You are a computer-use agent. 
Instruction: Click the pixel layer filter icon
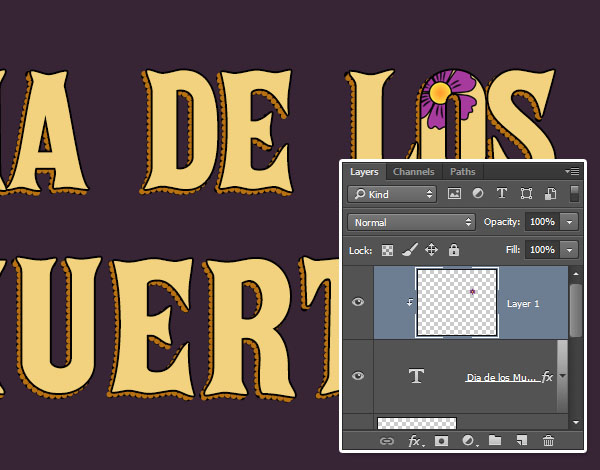pyautogui.click(x=455, y=194)
